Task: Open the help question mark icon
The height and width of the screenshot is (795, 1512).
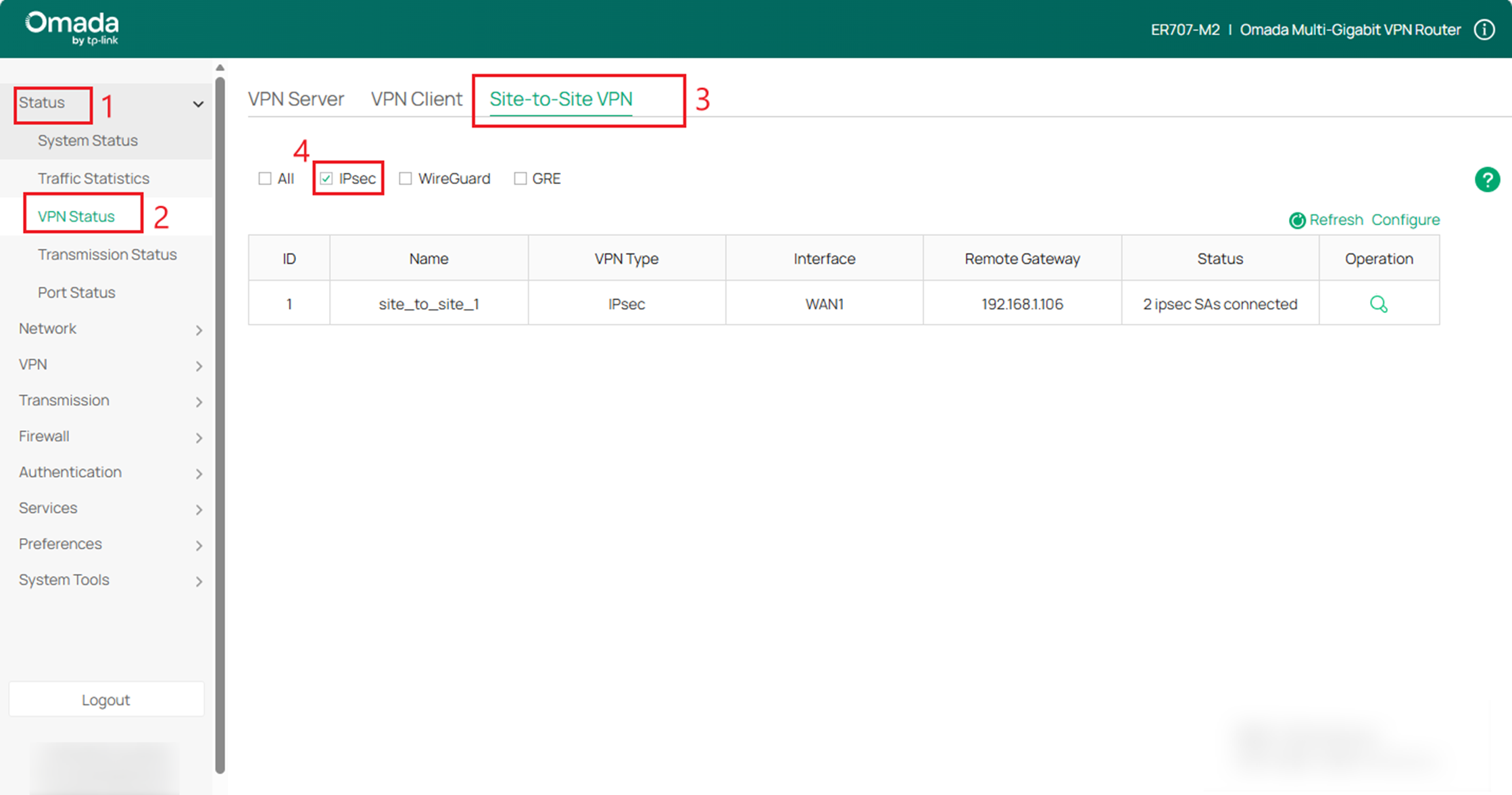Action: point(1486,179)
